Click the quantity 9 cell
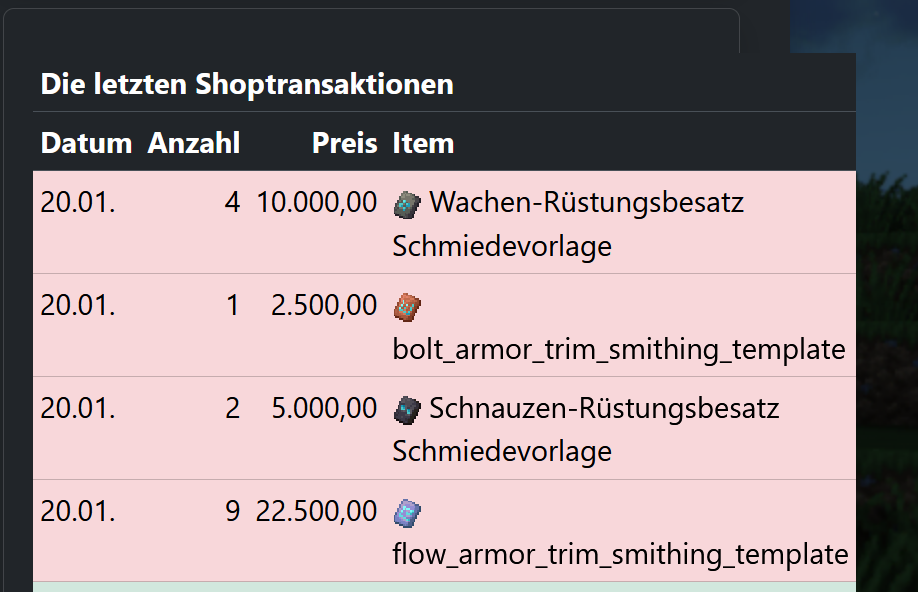 232,511
